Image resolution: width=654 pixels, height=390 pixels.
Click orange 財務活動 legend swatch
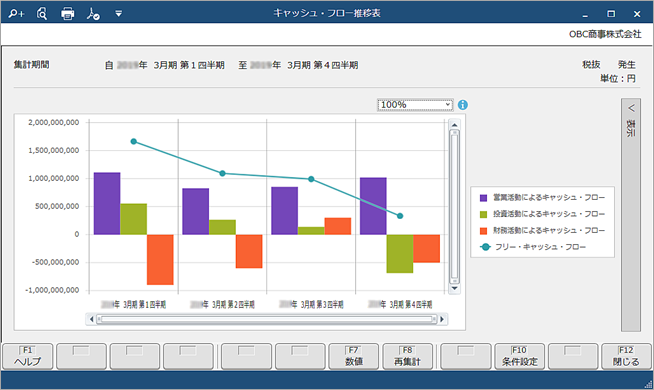coord(483,231)
